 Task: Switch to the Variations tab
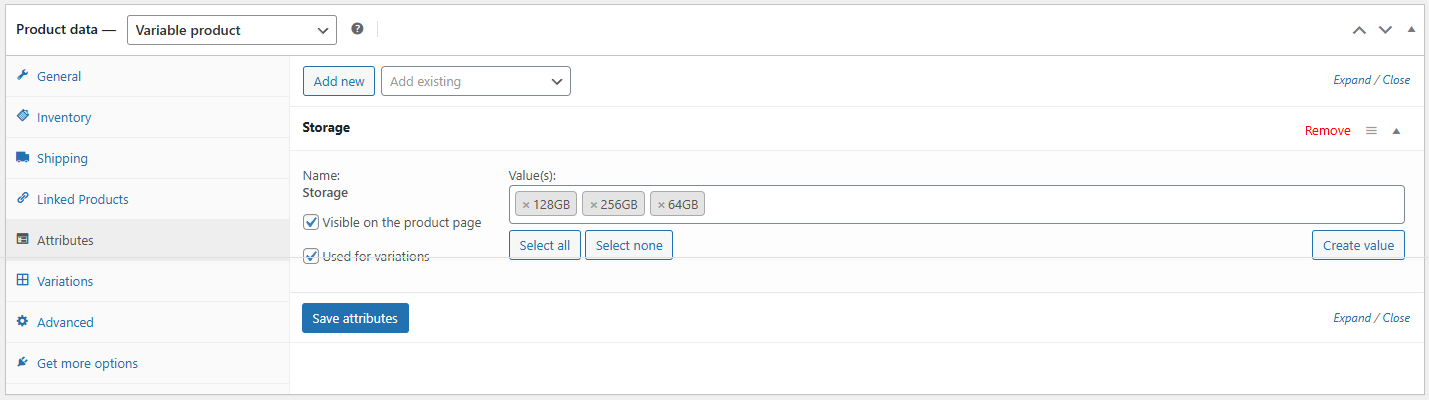click(65, 281)
